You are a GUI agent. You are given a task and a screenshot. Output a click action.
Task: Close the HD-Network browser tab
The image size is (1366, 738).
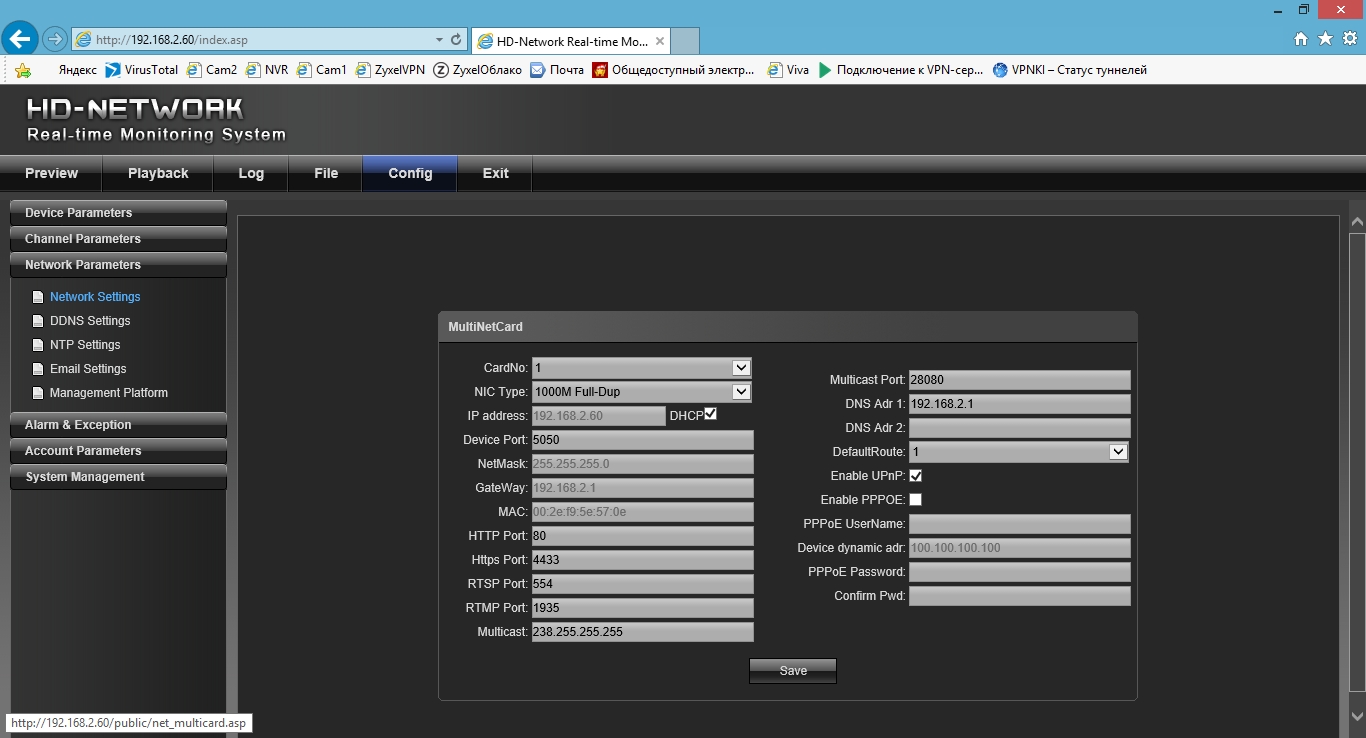660,41
